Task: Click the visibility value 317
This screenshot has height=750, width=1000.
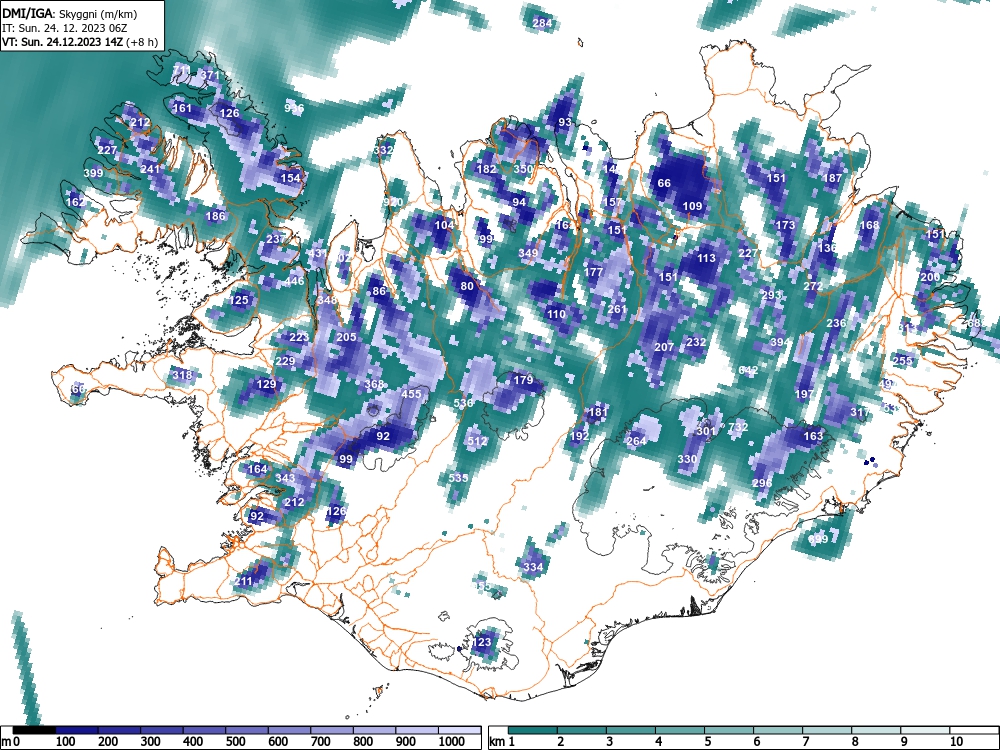Action: 860,413
